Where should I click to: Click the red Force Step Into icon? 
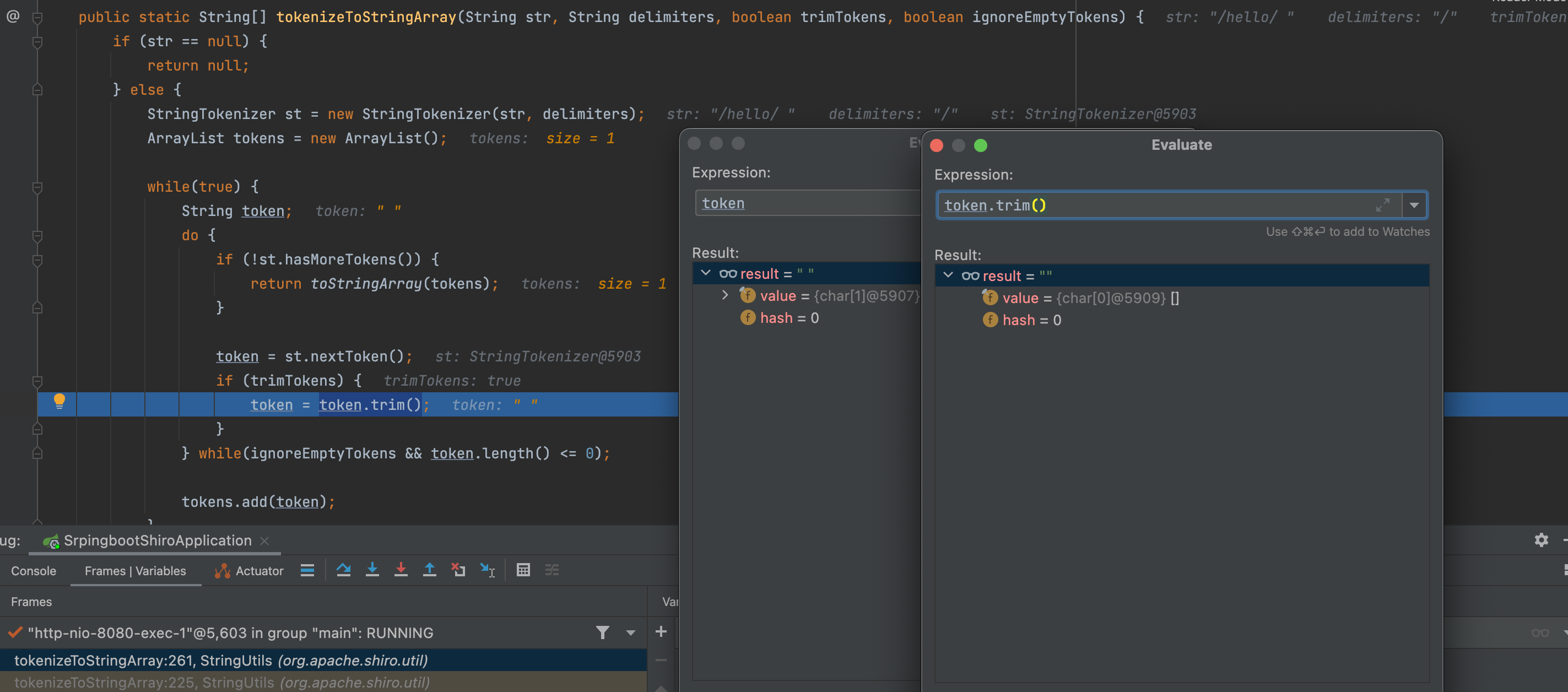(x=401, y=570)
